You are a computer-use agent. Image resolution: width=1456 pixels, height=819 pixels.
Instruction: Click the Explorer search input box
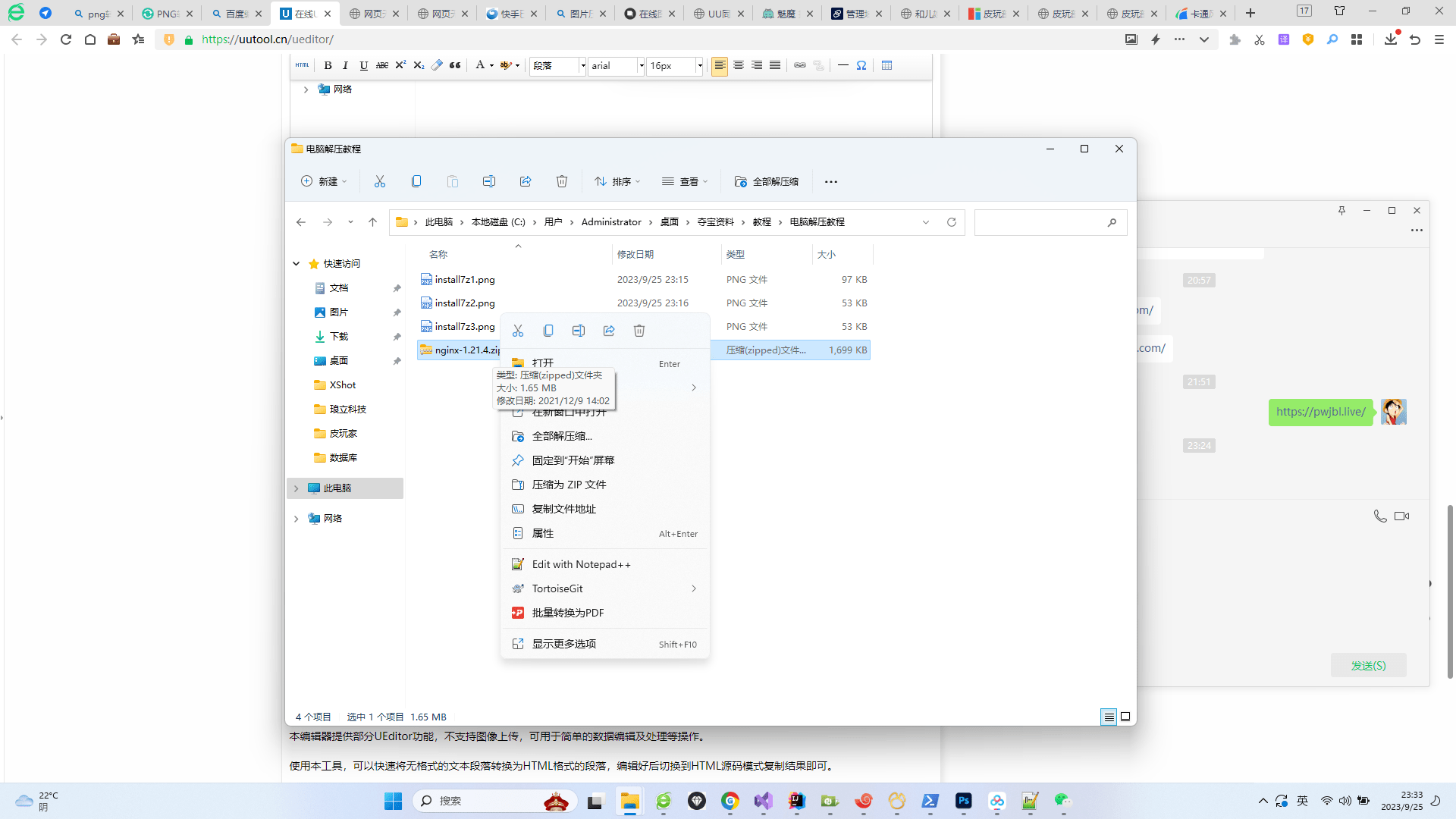[1040, 222]
